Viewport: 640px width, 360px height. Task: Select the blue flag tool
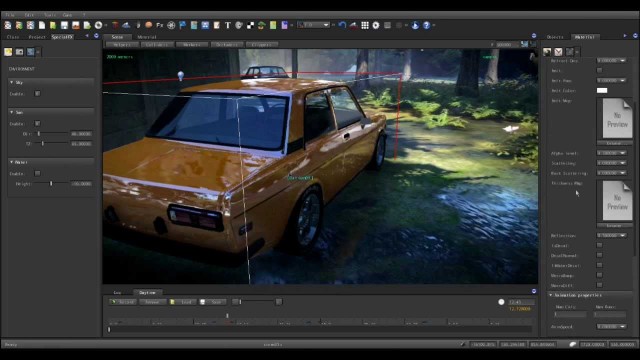coord(182,25)
